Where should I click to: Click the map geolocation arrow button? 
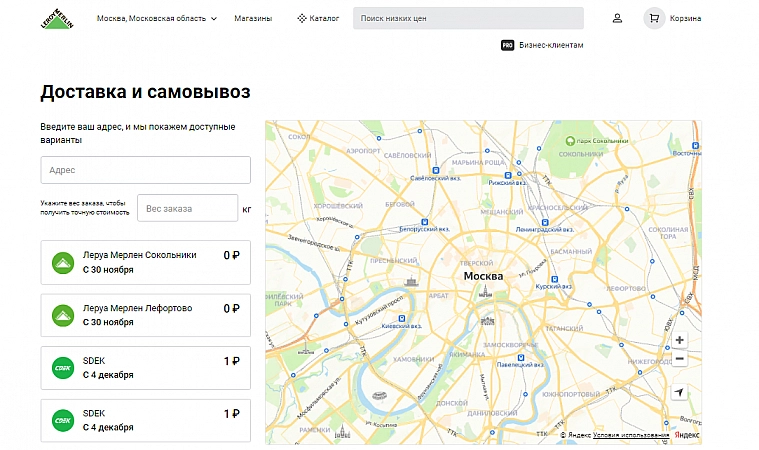680,392
